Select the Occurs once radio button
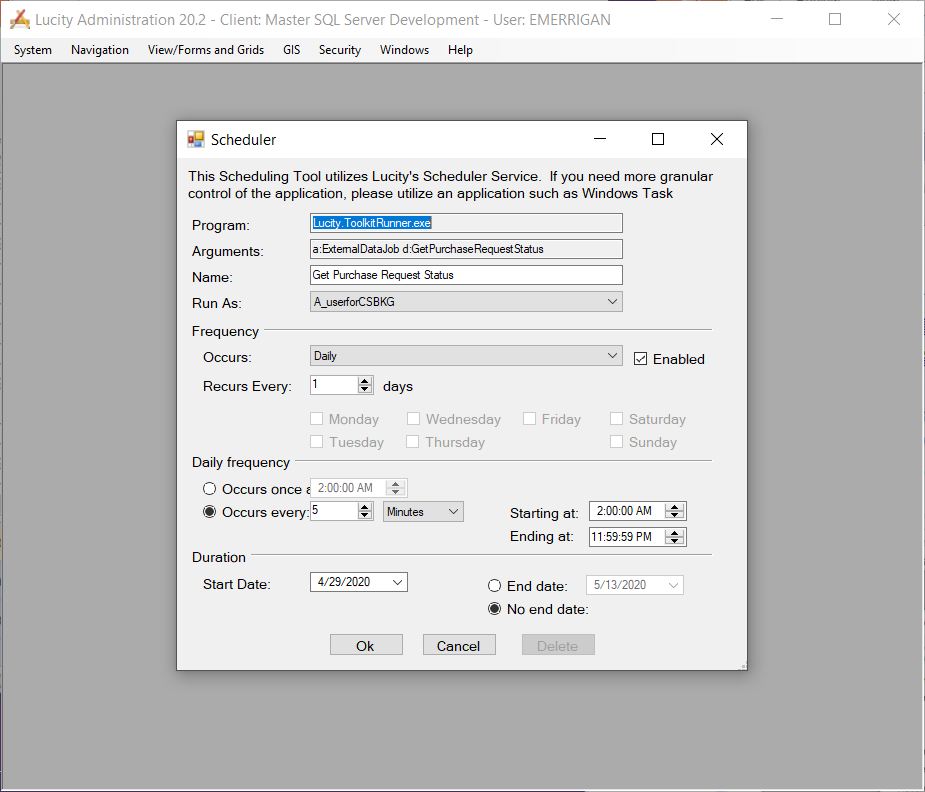The image size is (925, 792). pos(209,489)
